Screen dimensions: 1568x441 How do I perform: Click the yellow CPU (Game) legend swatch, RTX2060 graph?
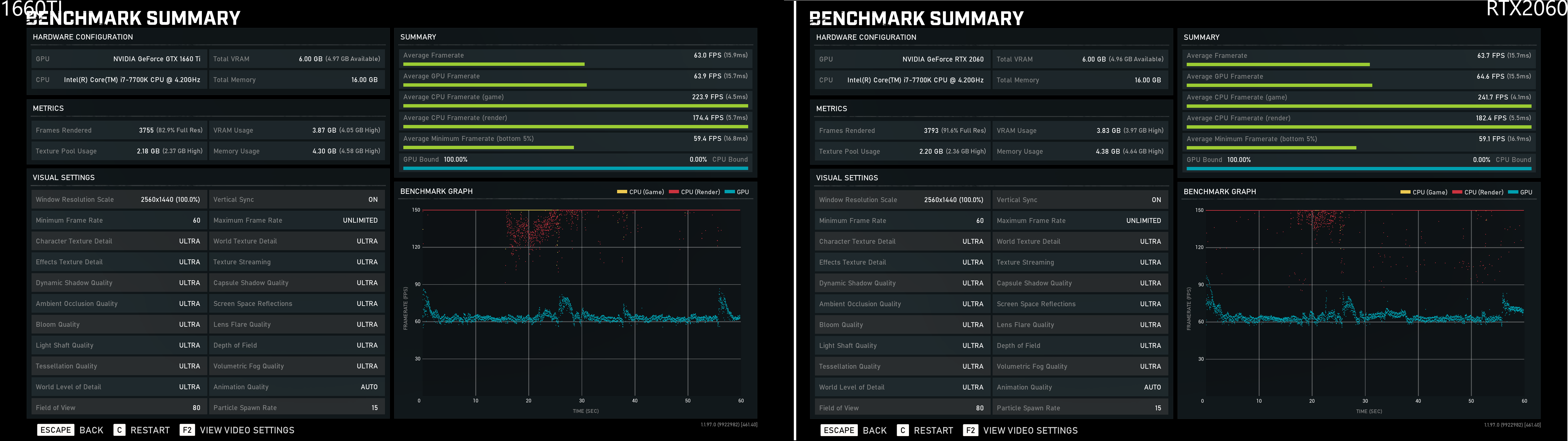(1405, 193)
